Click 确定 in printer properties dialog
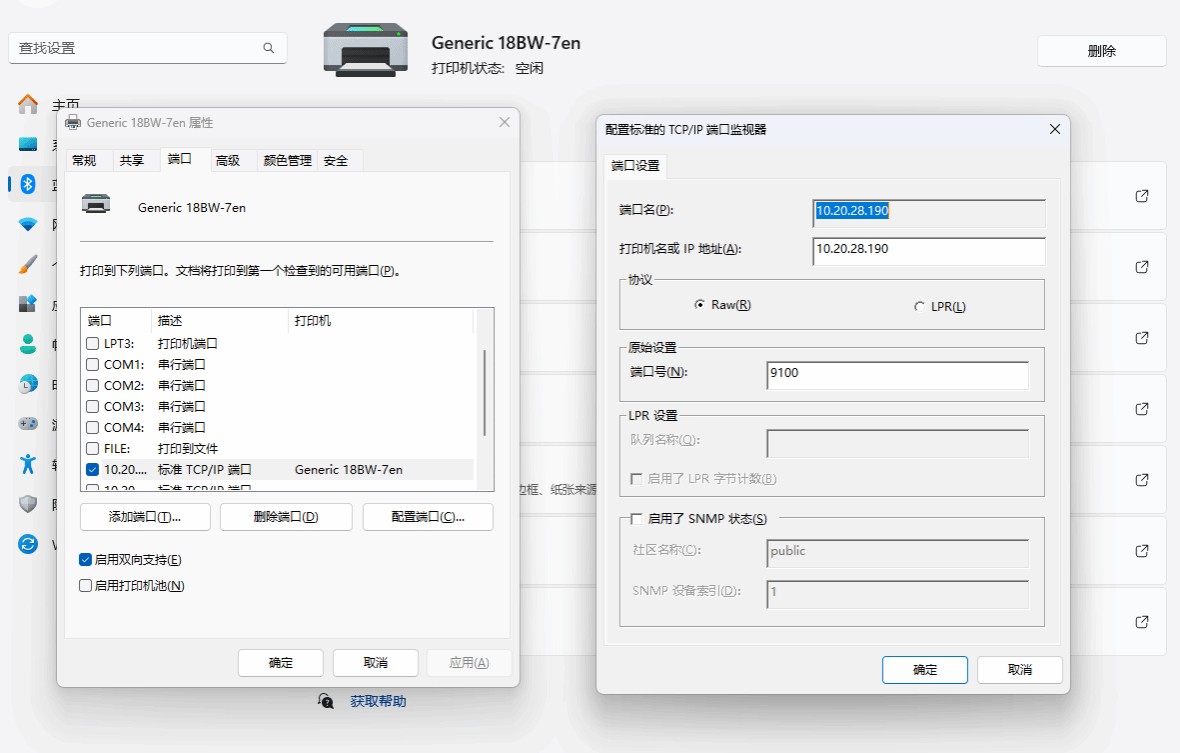 pos(281,663)
